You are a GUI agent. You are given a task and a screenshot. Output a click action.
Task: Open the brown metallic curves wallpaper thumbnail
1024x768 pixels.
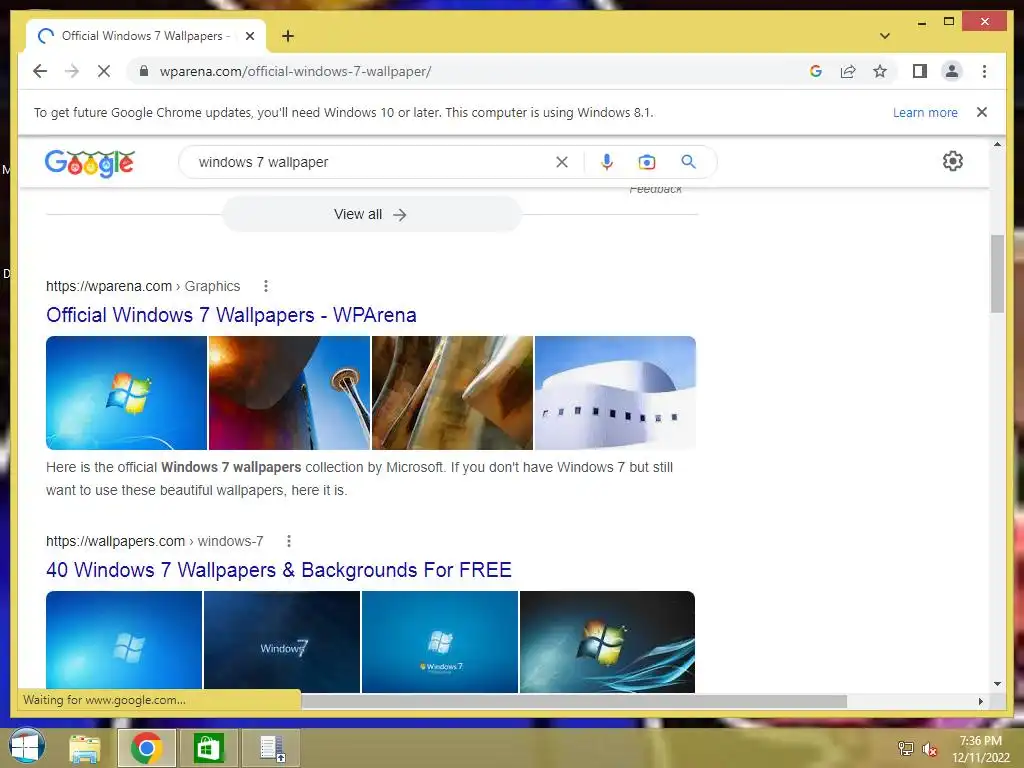453,392
